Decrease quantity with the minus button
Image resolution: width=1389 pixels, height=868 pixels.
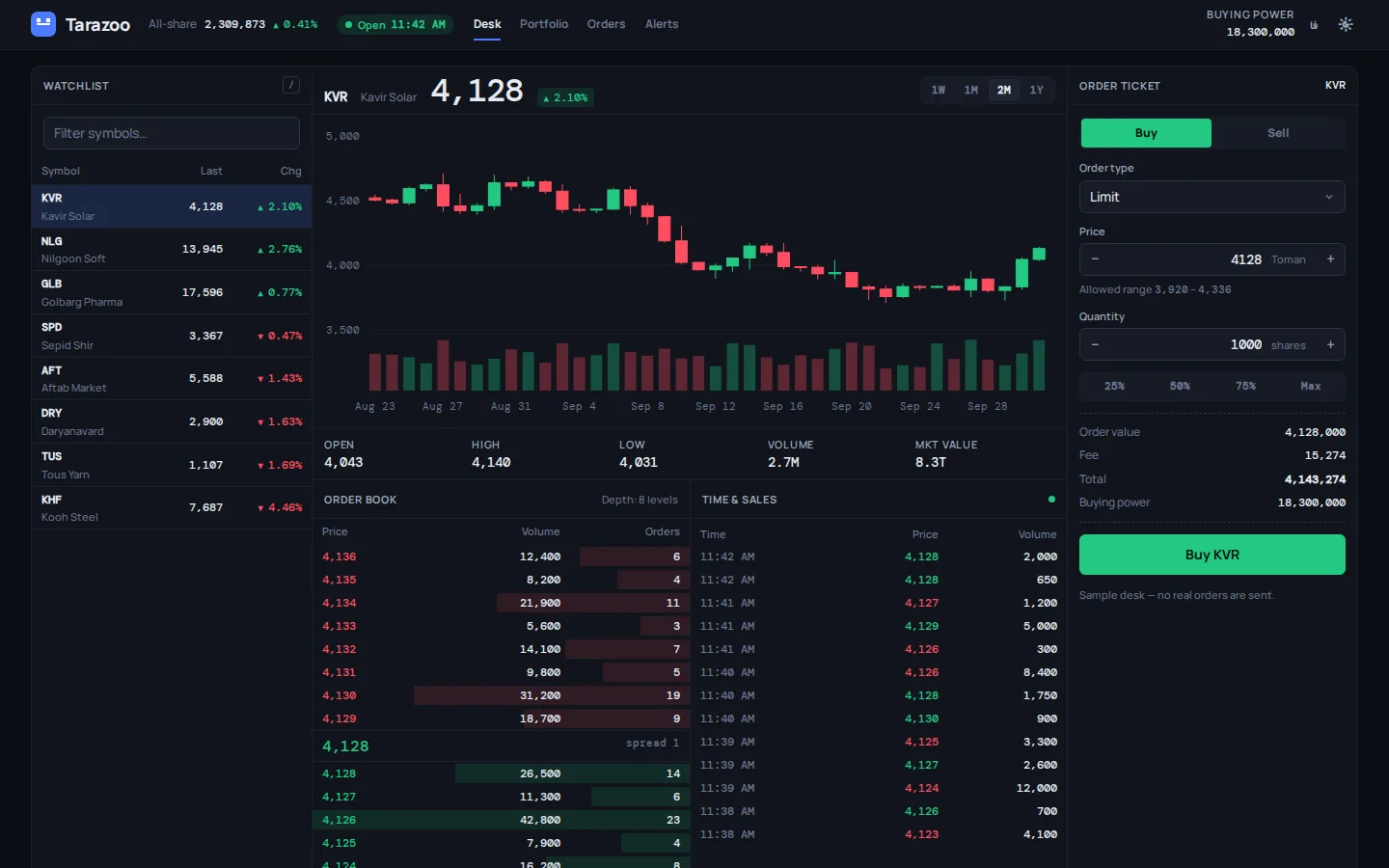coord(1095,344)
